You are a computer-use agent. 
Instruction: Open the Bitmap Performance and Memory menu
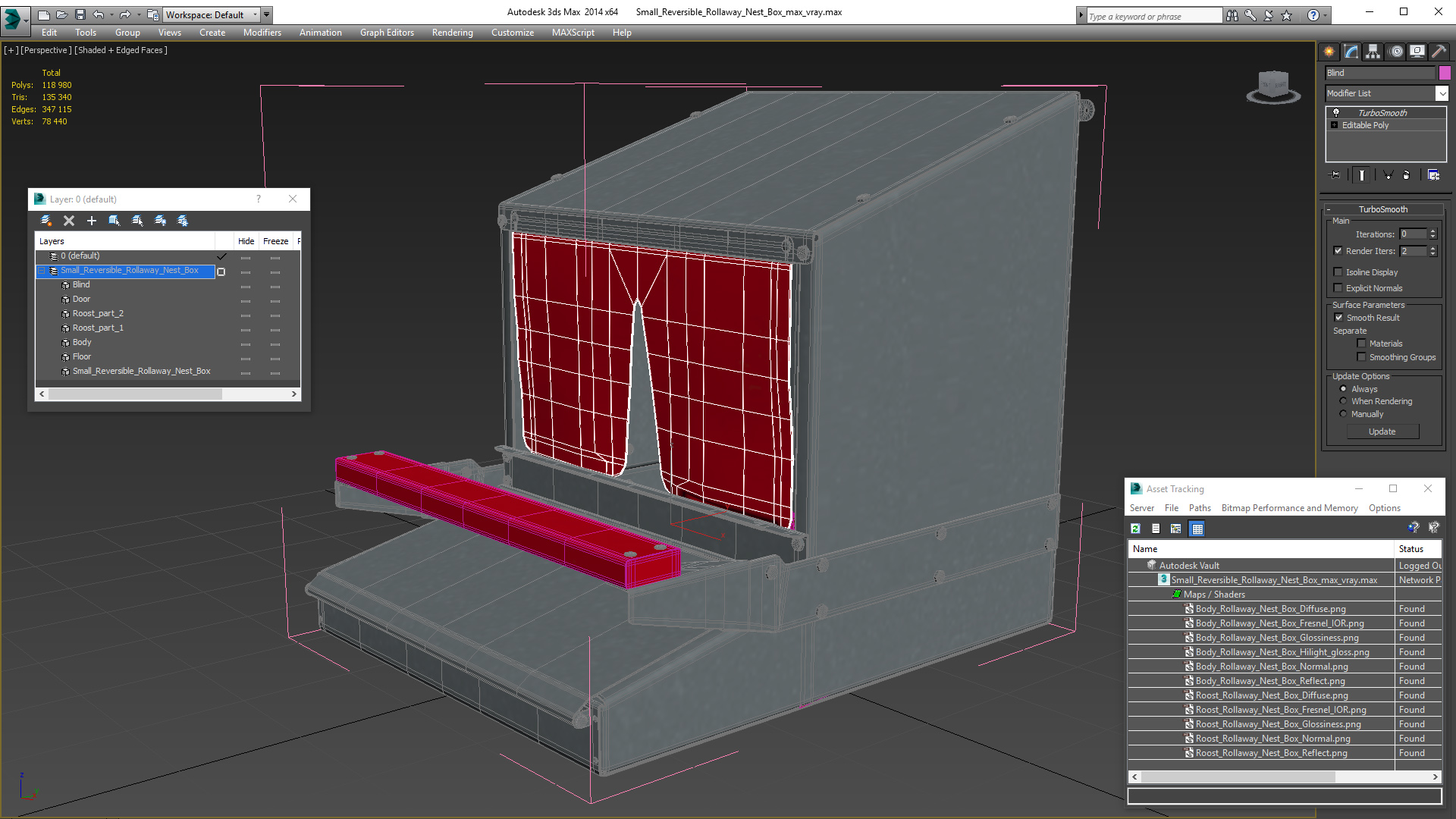(x=1289, y=508)
